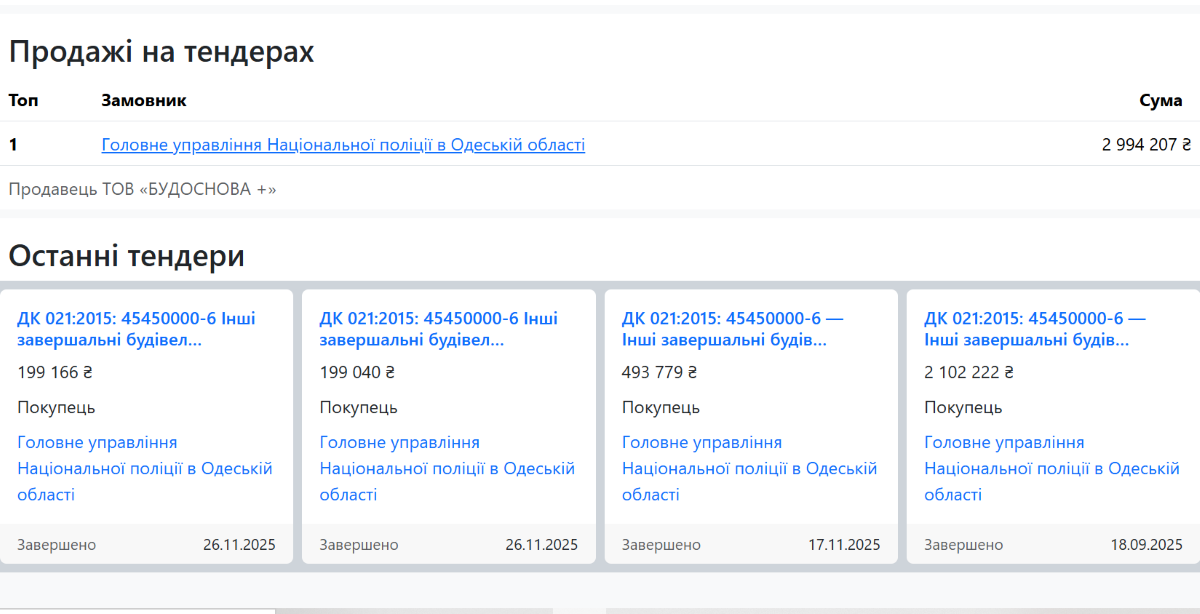The height and width of the screenshot is (614, 1200).
Task: Click the 'Топ' column header
Action: (24, 100)
